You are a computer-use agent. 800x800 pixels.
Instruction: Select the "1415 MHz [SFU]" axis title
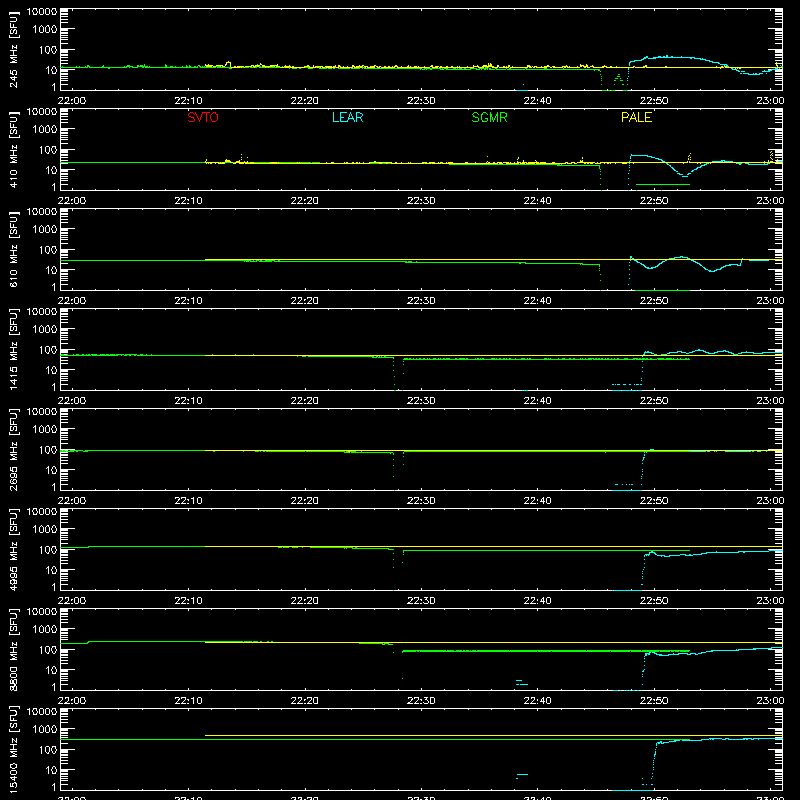pyautogui.click(x=14, y=350)
